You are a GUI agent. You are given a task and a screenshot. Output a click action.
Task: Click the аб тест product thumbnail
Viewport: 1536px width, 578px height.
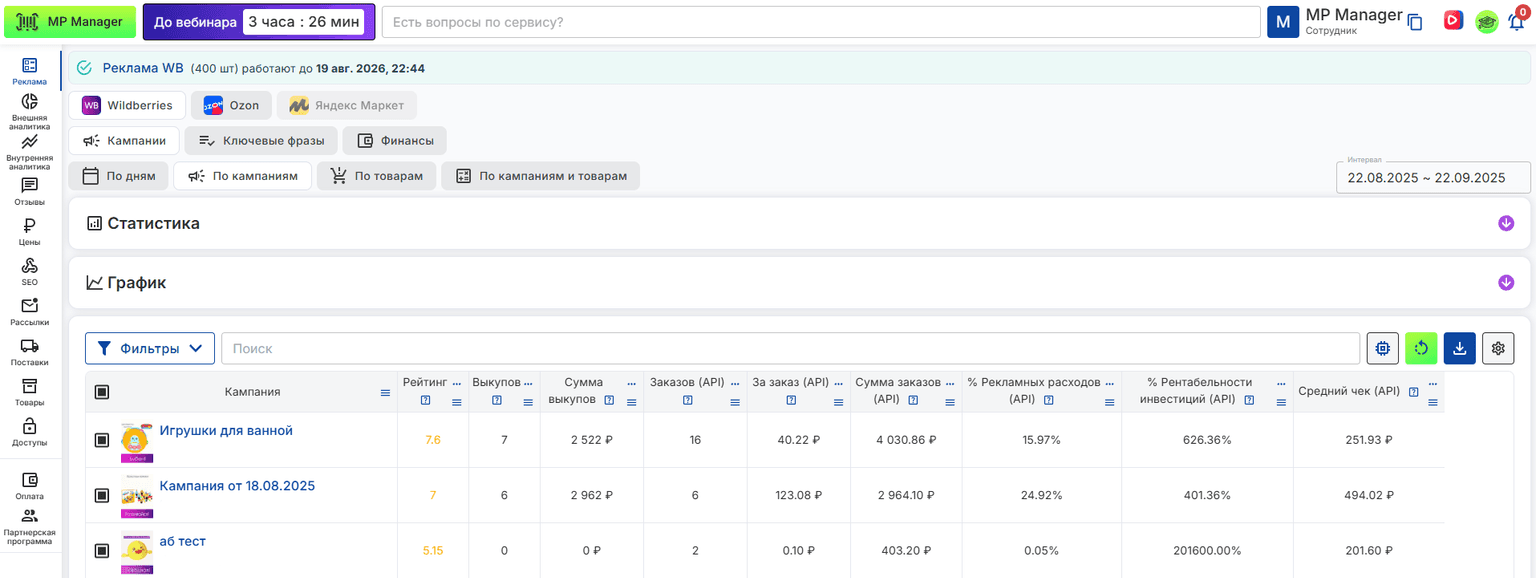pos(136,551)
